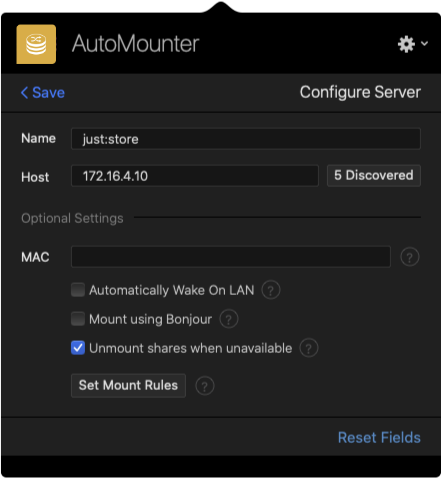This screenshot has width=442, height=478.
Task: Click the Reset Fields link
Action: (x=379, y=437)
